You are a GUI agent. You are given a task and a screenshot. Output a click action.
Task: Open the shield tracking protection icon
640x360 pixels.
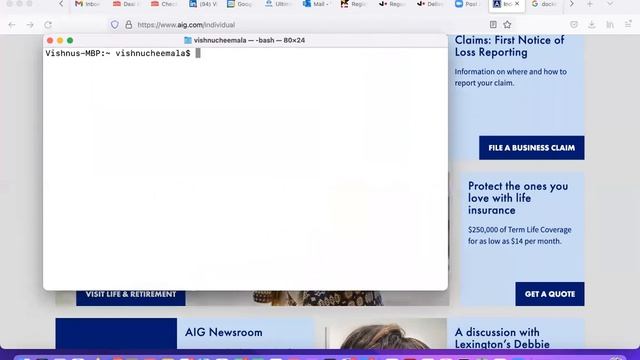click(115, 24)
